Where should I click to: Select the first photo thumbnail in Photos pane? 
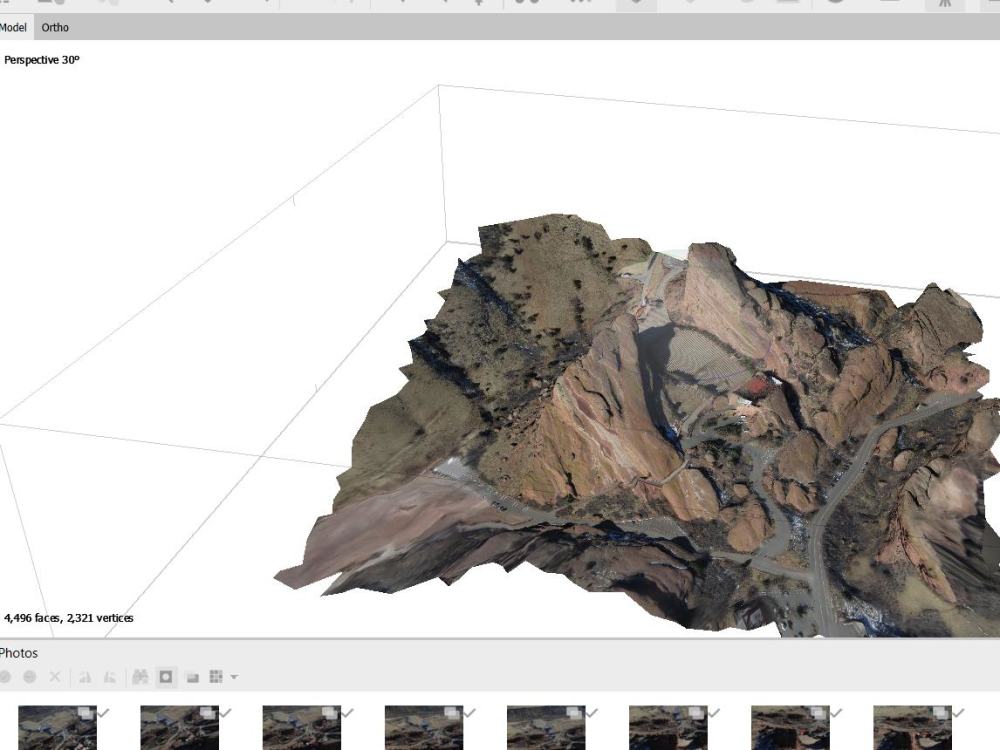[x=57, y=728]
